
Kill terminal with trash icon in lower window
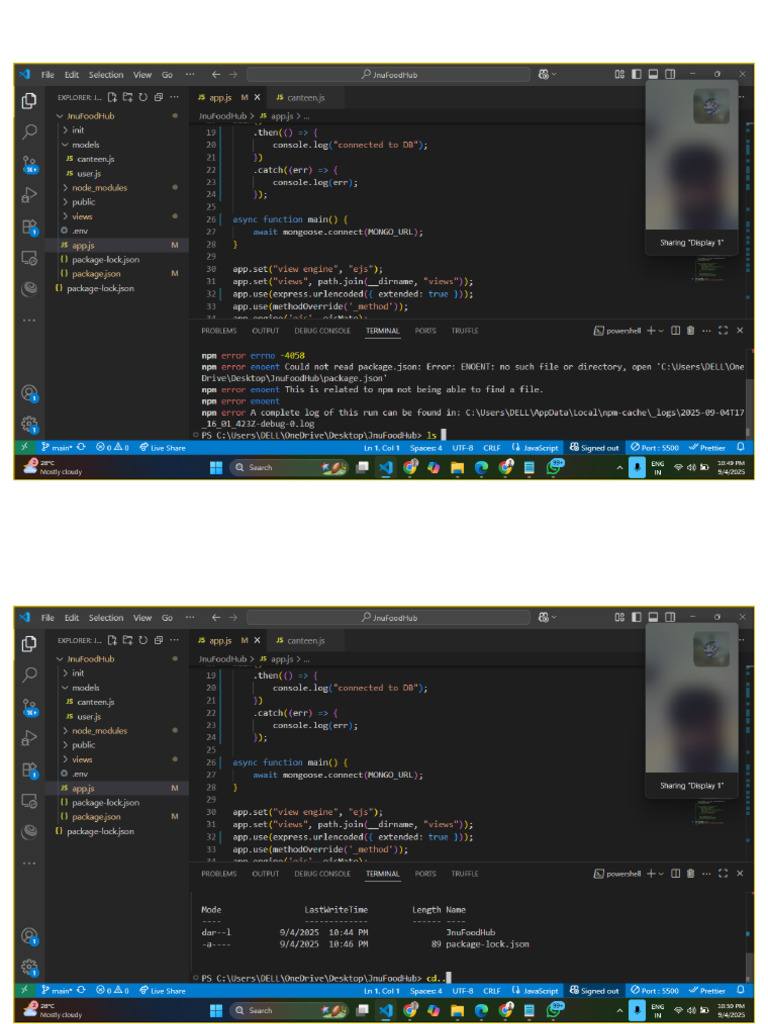pyautogui.click(x=690, y=873)
